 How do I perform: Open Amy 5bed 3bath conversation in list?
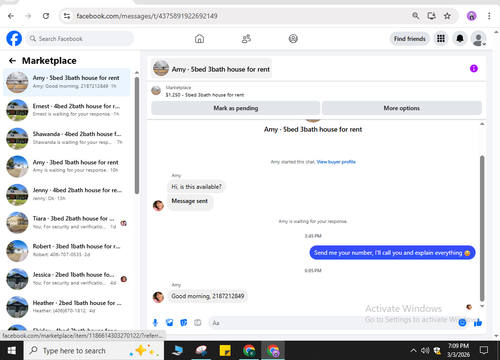(x=67, y=82)
